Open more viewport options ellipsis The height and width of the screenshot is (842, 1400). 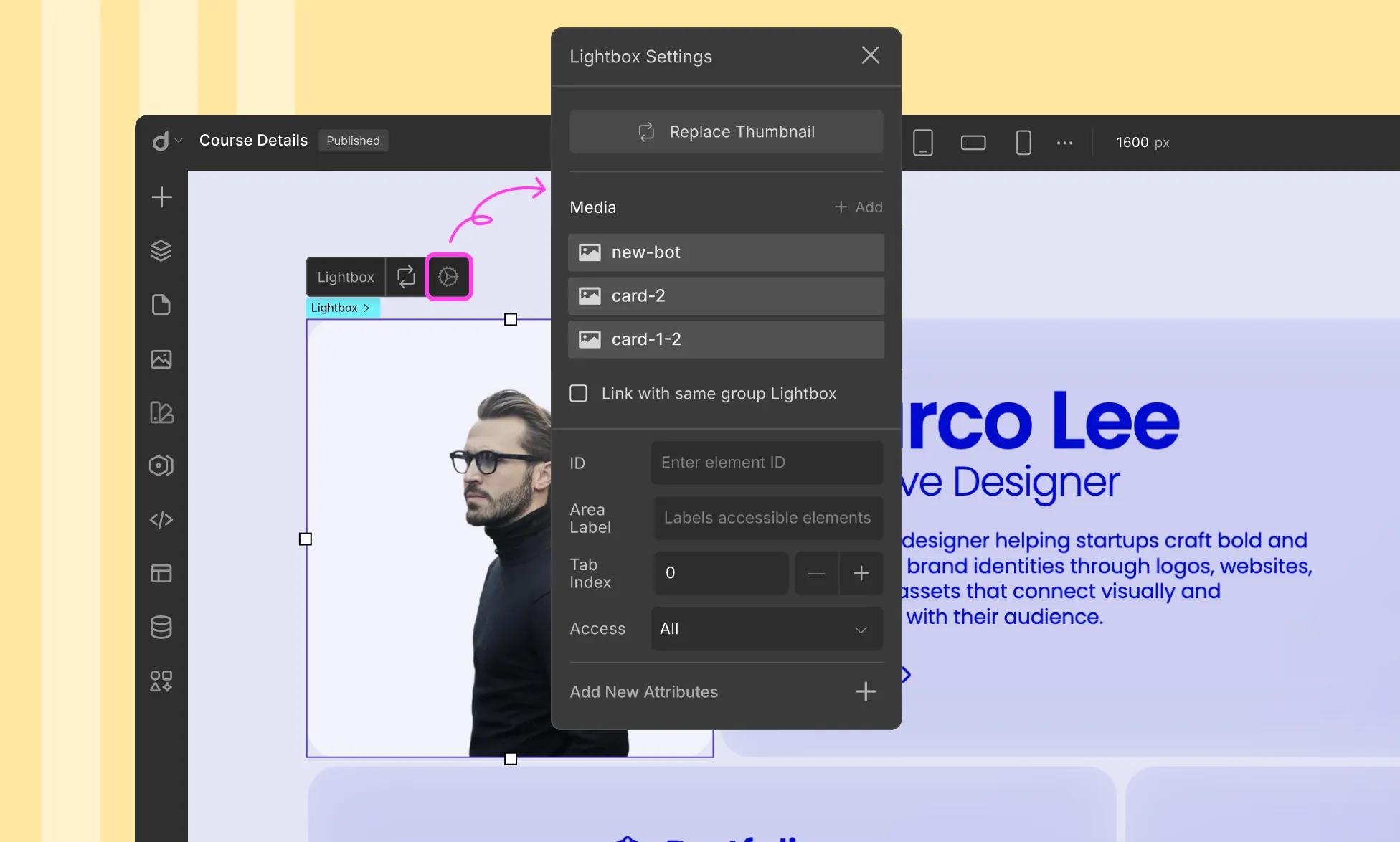pos(1065,143)
